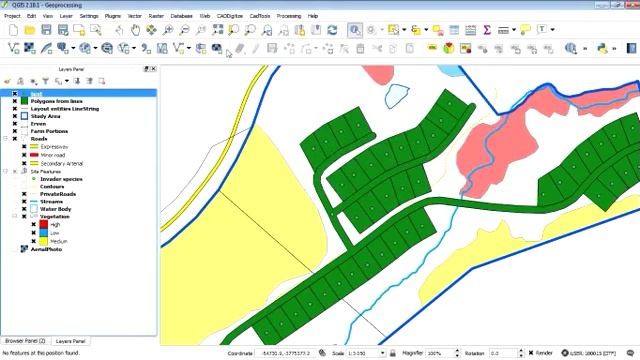Open dropdown arrow beside text annotation tool
Viewport: 640px width, 360px height.
[x=553, y=30]
